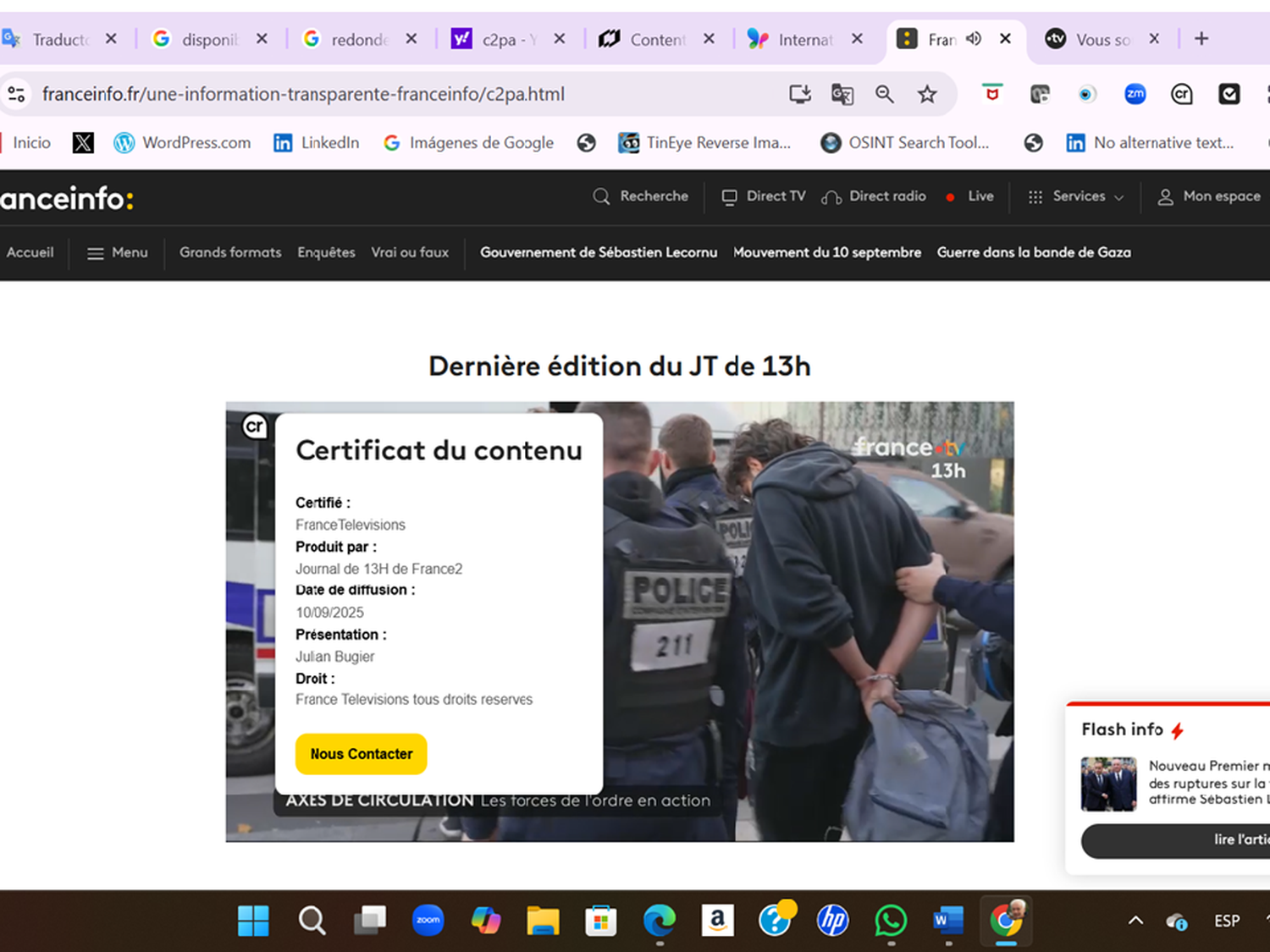Open Guerre dans la bande de Gaza topic
Image resolution: width=1270 pixels, height=952 pixels.
pyautogui.click(x=1034, y=252)
